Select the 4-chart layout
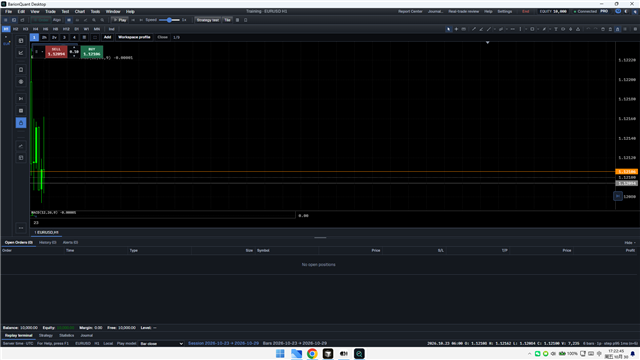640x360 pixels. click(74, 37)
